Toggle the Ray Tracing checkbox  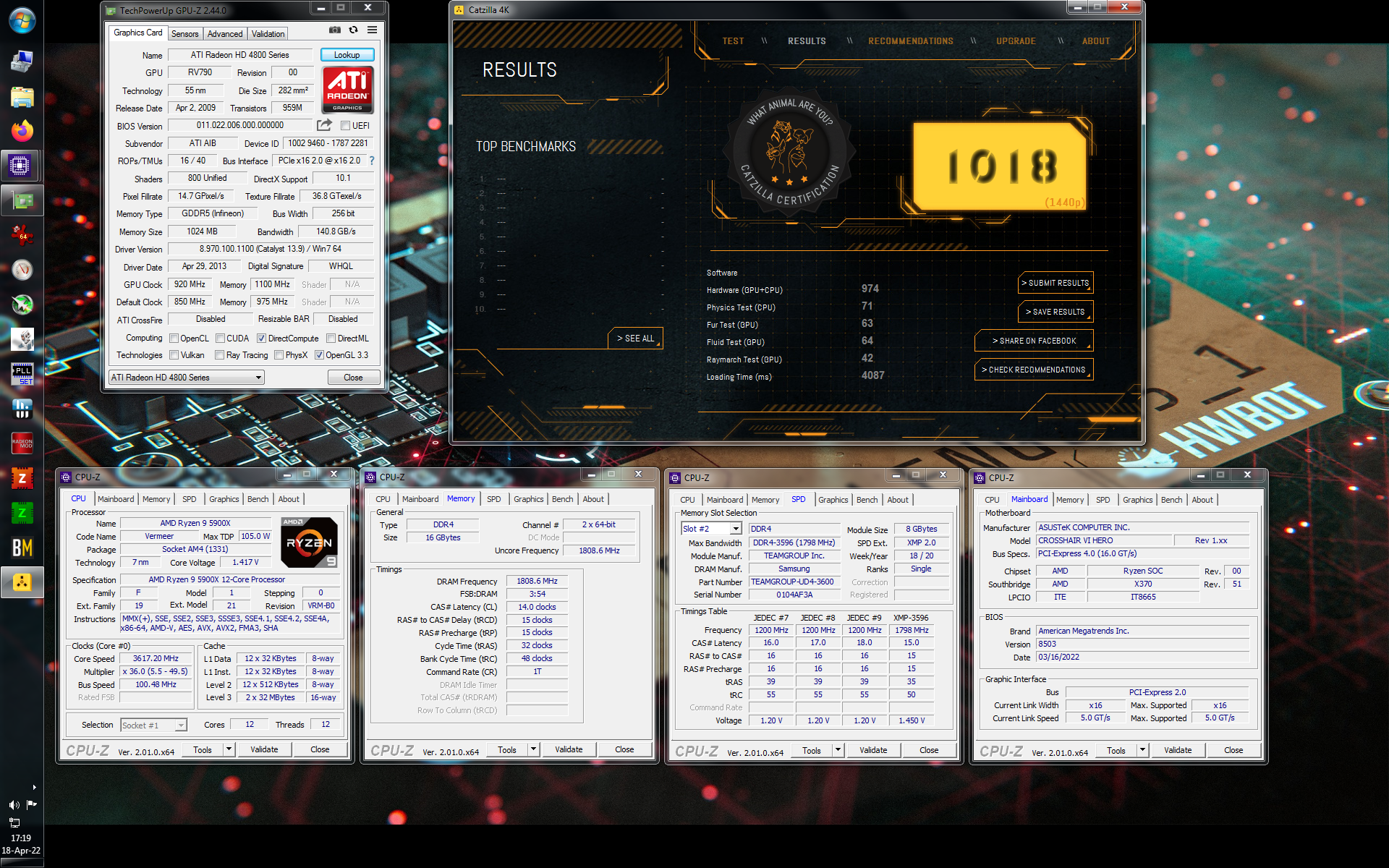point(220,355)
